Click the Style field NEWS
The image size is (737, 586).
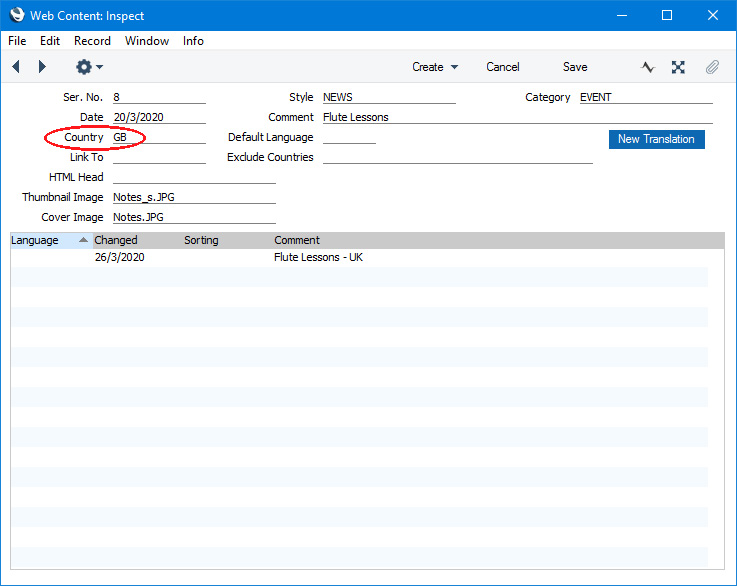[389, 97]
